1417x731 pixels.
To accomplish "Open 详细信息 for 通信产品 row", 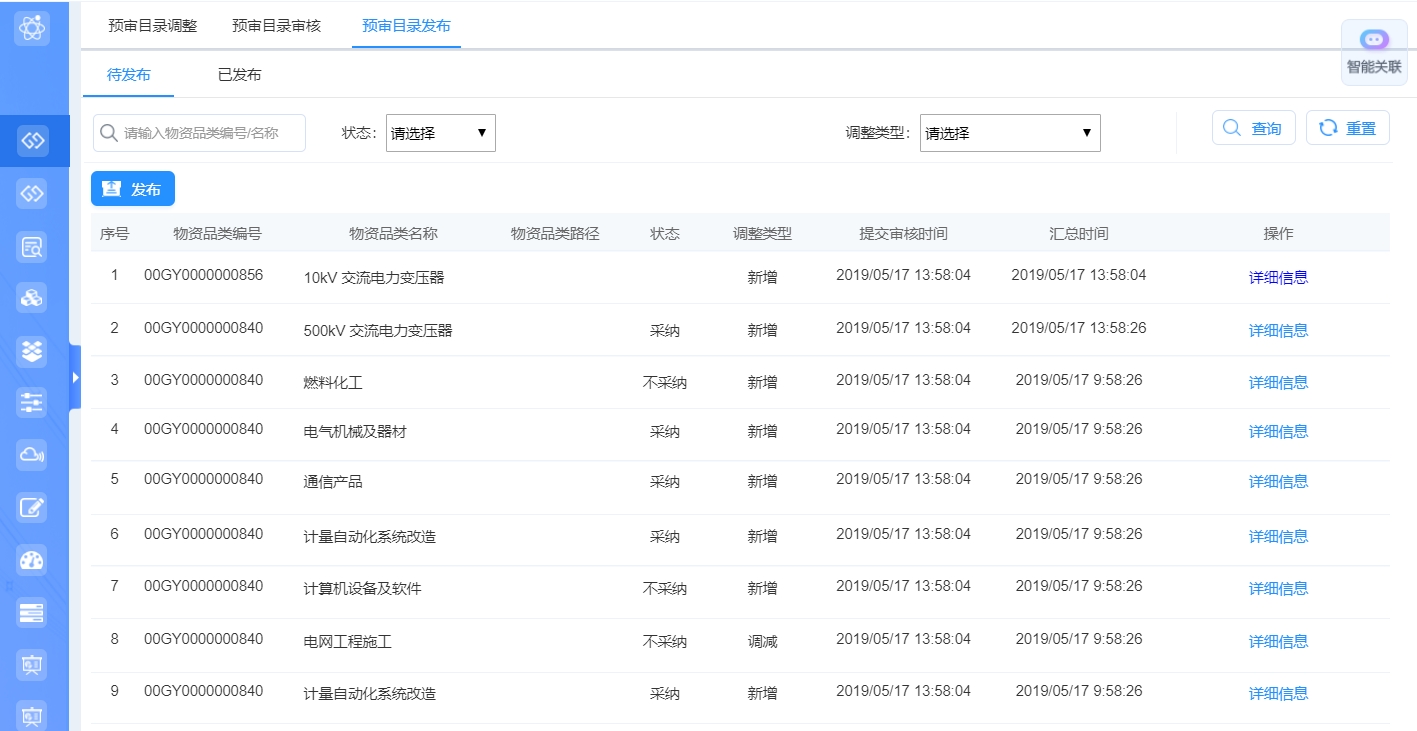I will click(1278, 481).
